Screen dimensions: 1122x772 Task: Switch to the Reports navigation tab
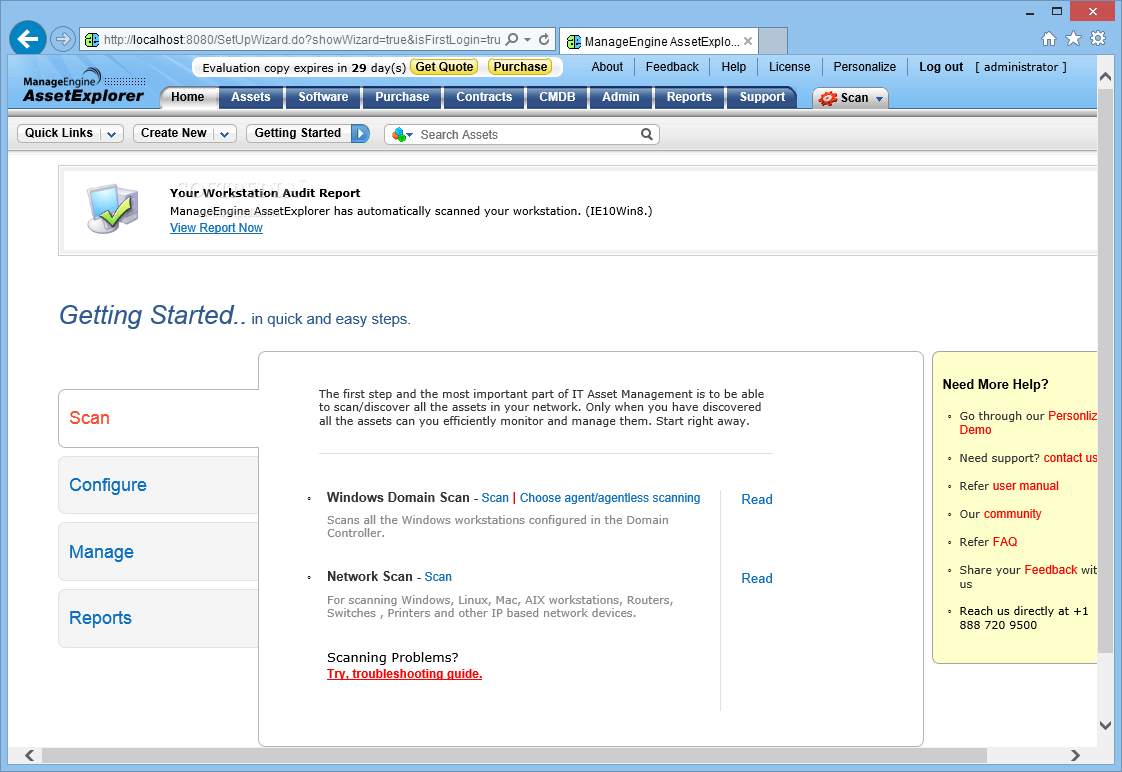(x=689, y=97)
